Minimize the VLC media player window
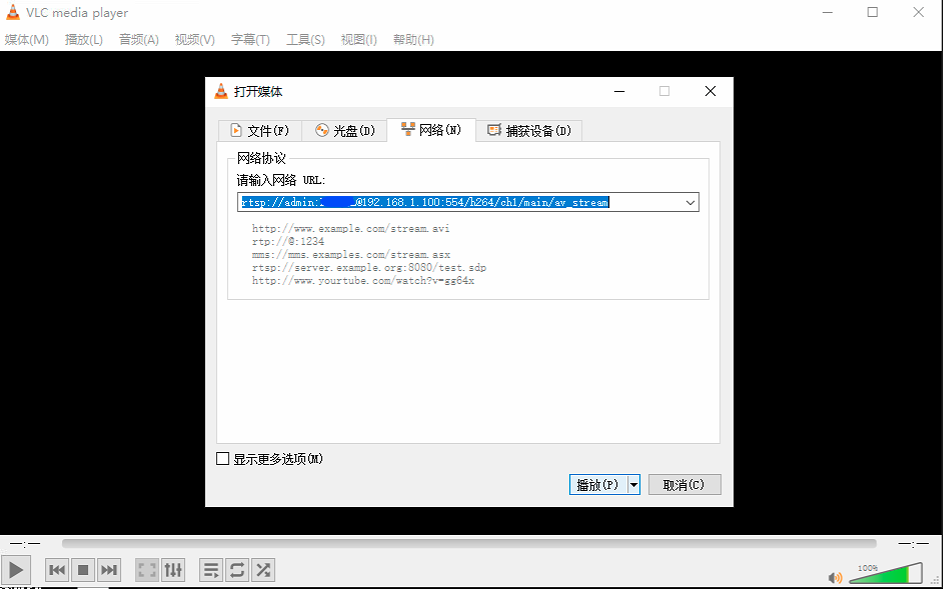Viewport: 943px width, 589px height. point(828,12)
